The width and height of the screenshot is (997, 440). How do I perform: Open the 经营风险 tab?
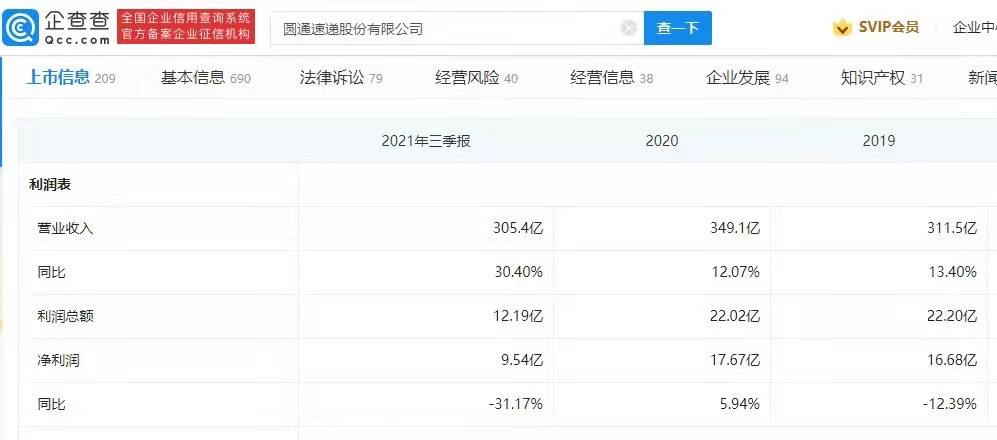pyautogui.click(x=476, y=78)
